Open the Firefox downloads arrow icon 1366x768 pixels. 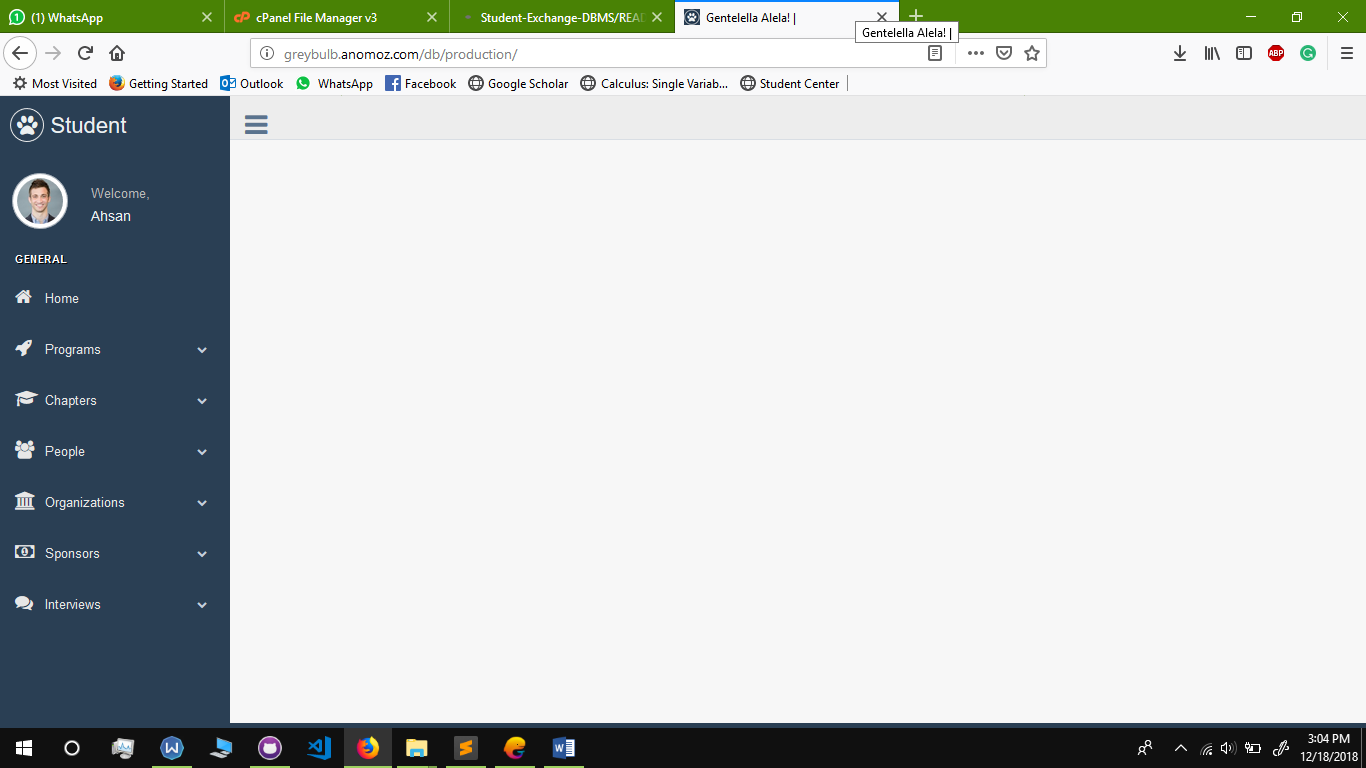click(1180, 53)
